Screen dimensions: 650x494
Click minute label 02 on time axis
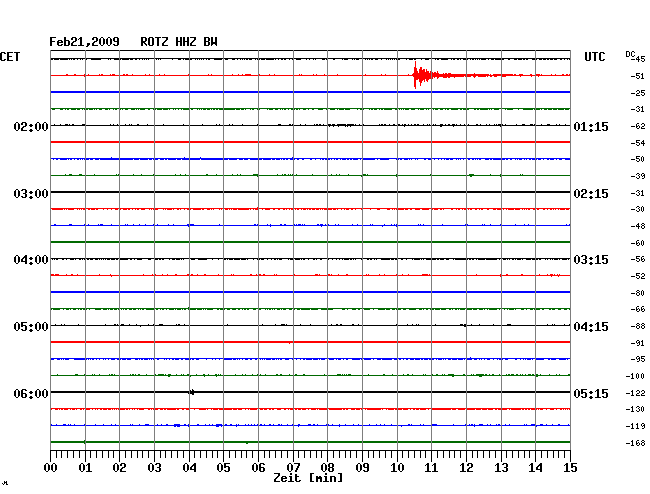pyautogui.click(x=119, y=468)
